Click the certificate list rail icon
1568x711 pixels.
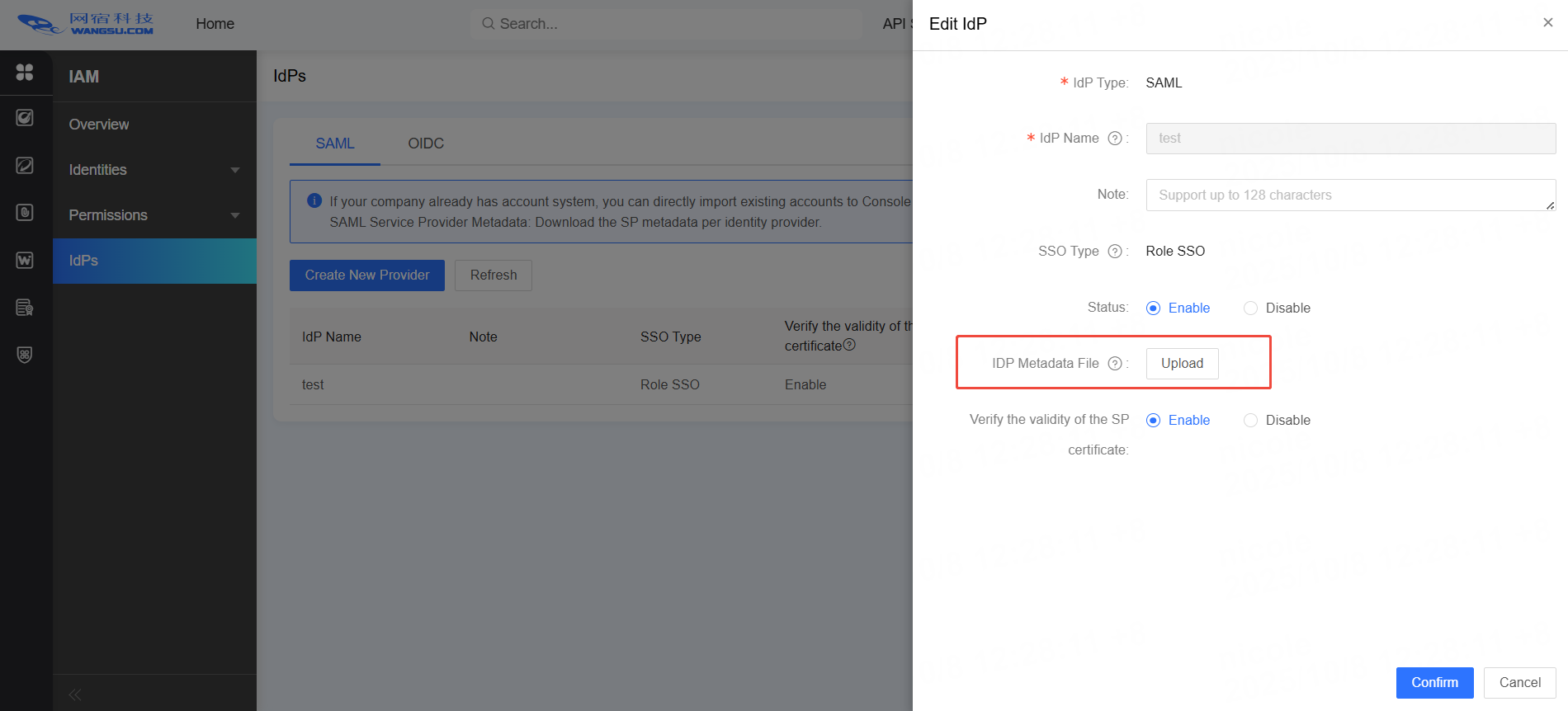(x=25, y=308)
